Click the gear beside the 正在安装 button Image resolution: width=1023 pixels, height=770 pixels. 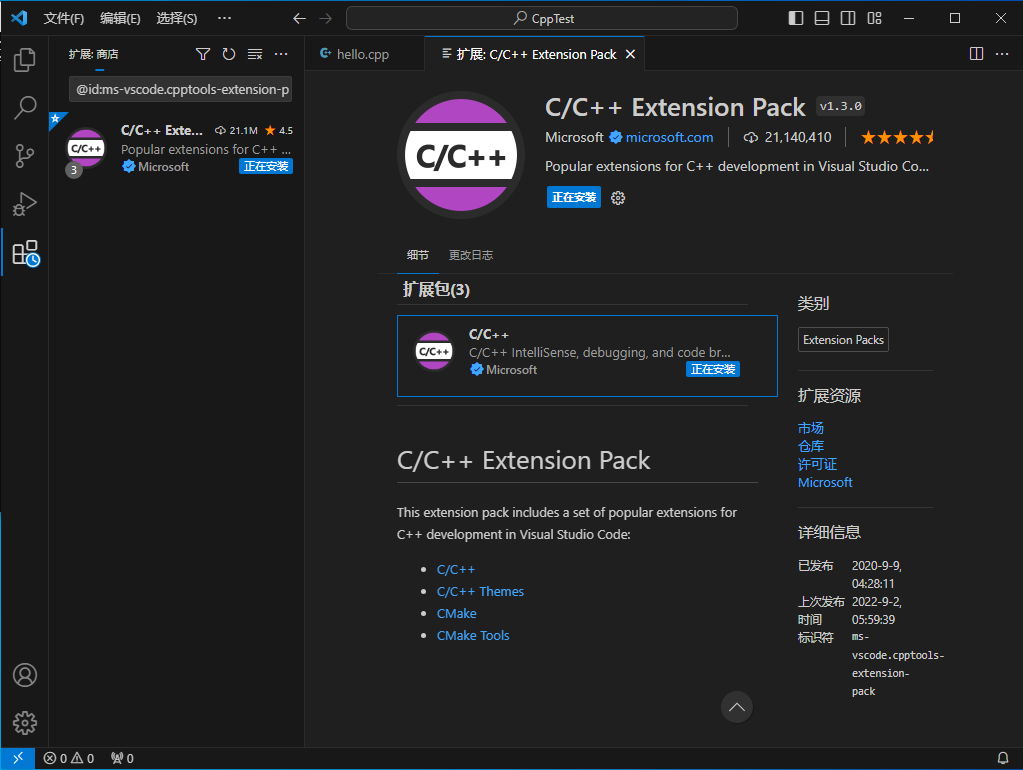coord(618,197)
